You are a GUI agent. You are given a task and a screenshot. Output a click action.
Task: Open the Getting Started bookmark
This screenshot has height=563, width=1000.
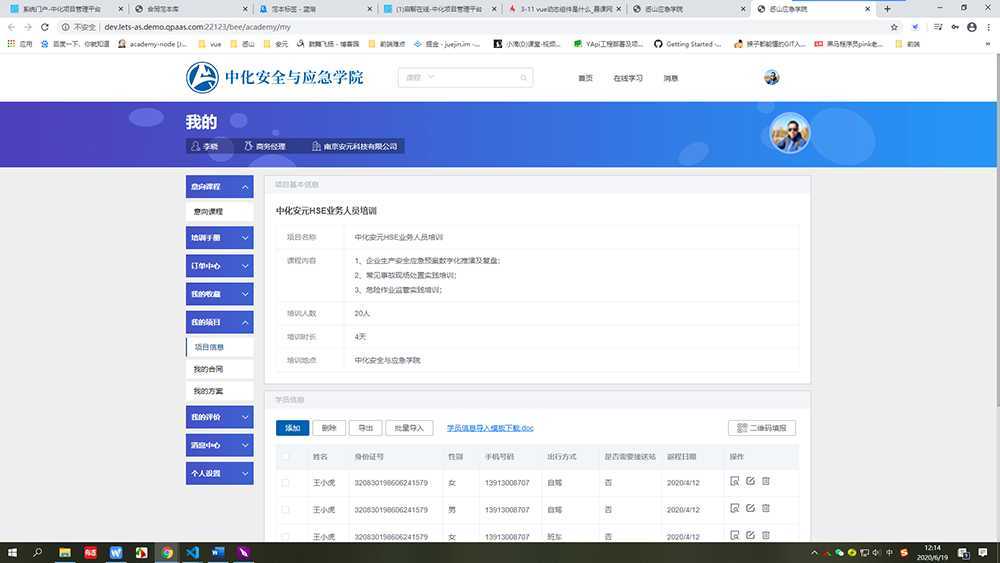(688, 44)
